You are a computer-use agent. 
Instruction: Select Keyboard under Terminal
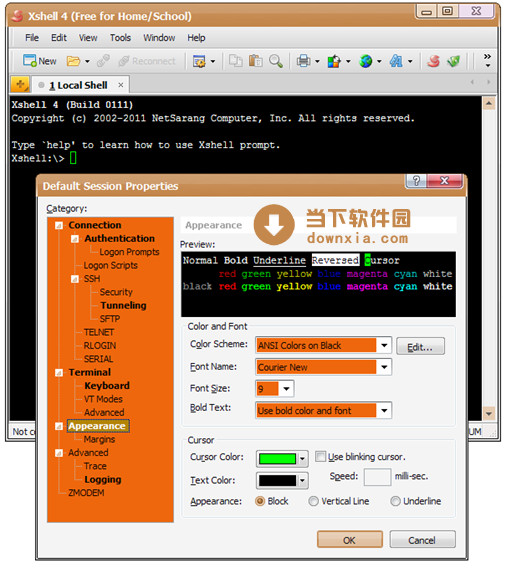[107, 386]
